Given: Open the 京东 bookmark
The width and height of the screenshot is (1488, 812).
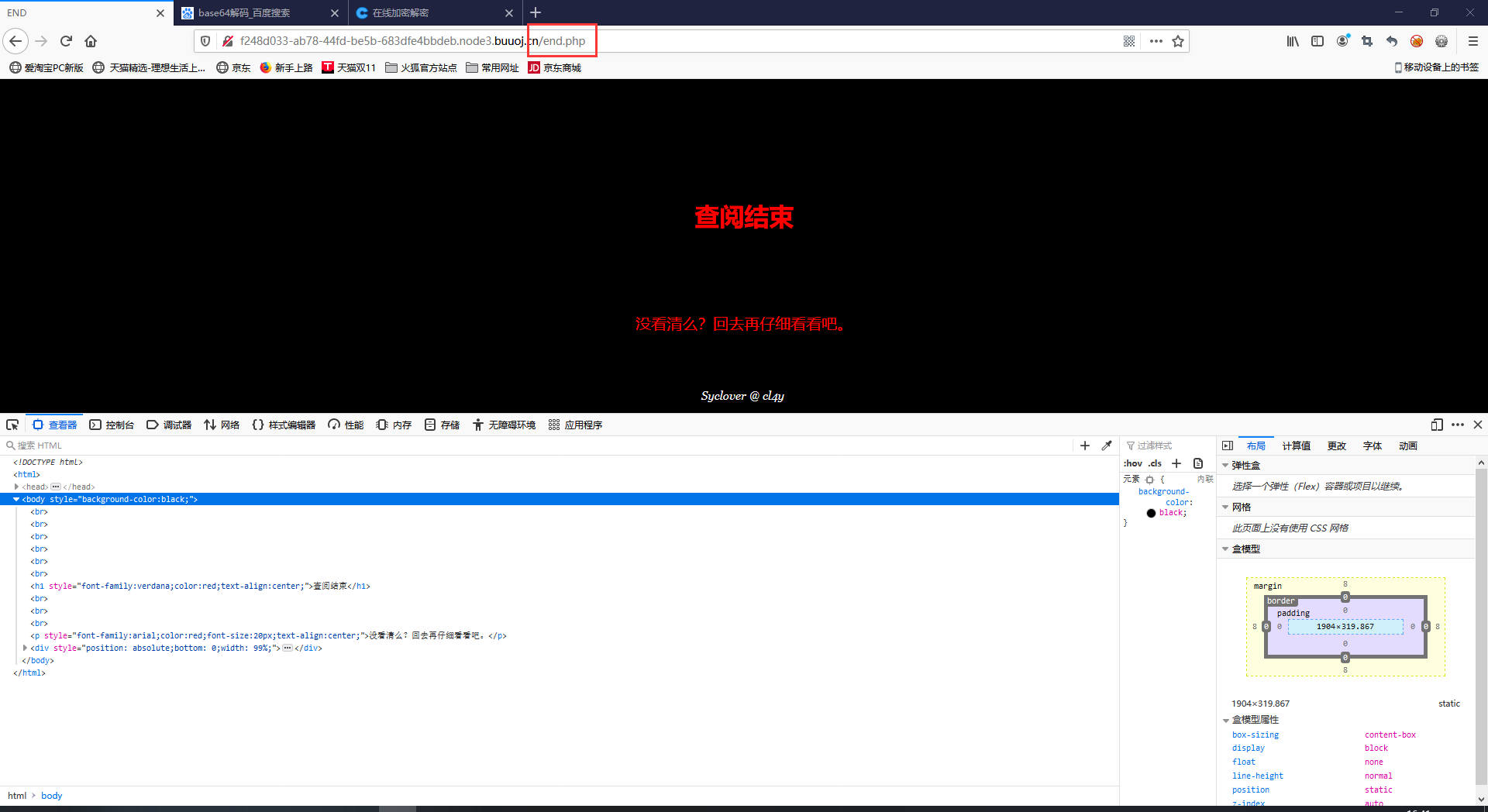Looking at the screenshot, I should click(233, 67).
